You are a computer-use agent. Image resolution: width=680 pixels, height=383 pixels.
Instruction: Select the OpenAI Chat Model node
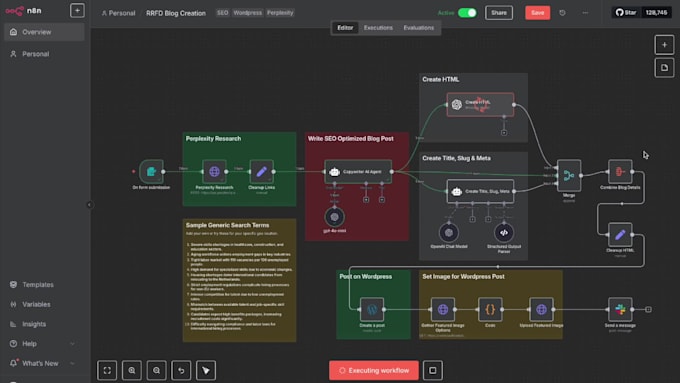pyautogui.click(x=449, y=233)
